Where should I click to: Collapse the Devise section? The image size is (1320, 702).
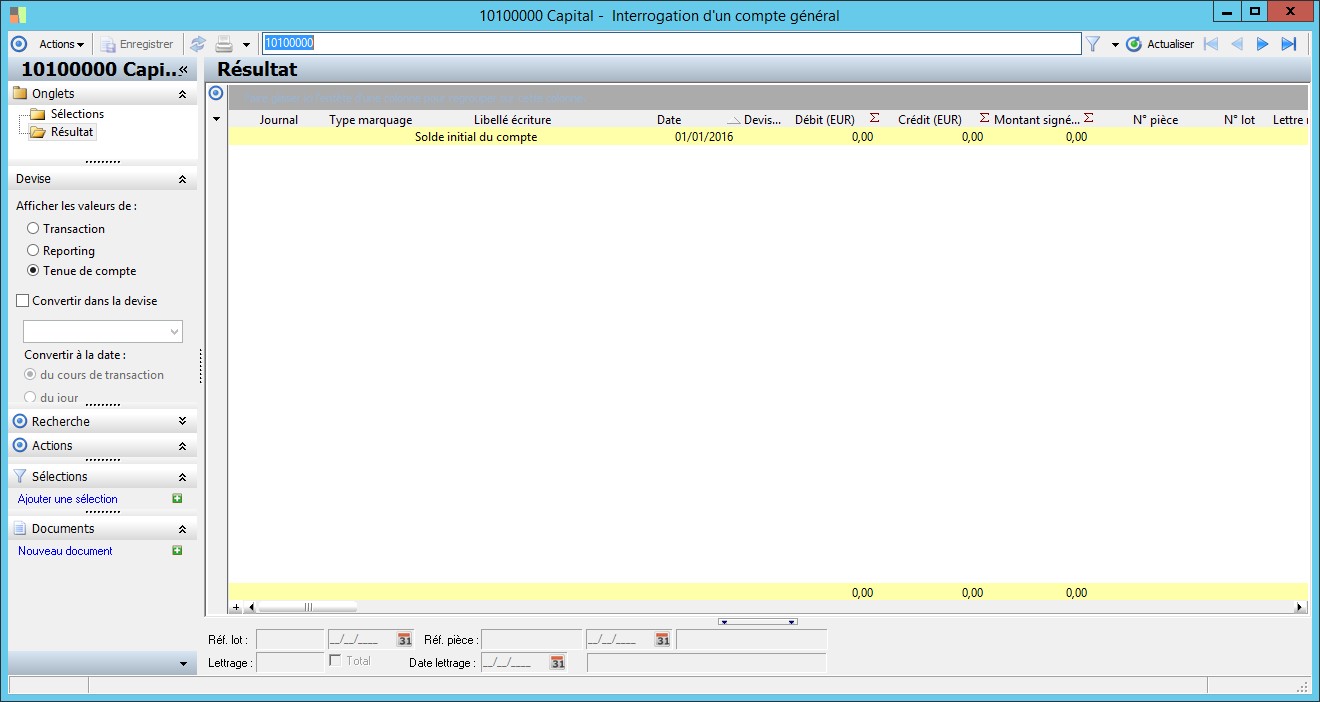pyautogui.click(x=182, y=179)
